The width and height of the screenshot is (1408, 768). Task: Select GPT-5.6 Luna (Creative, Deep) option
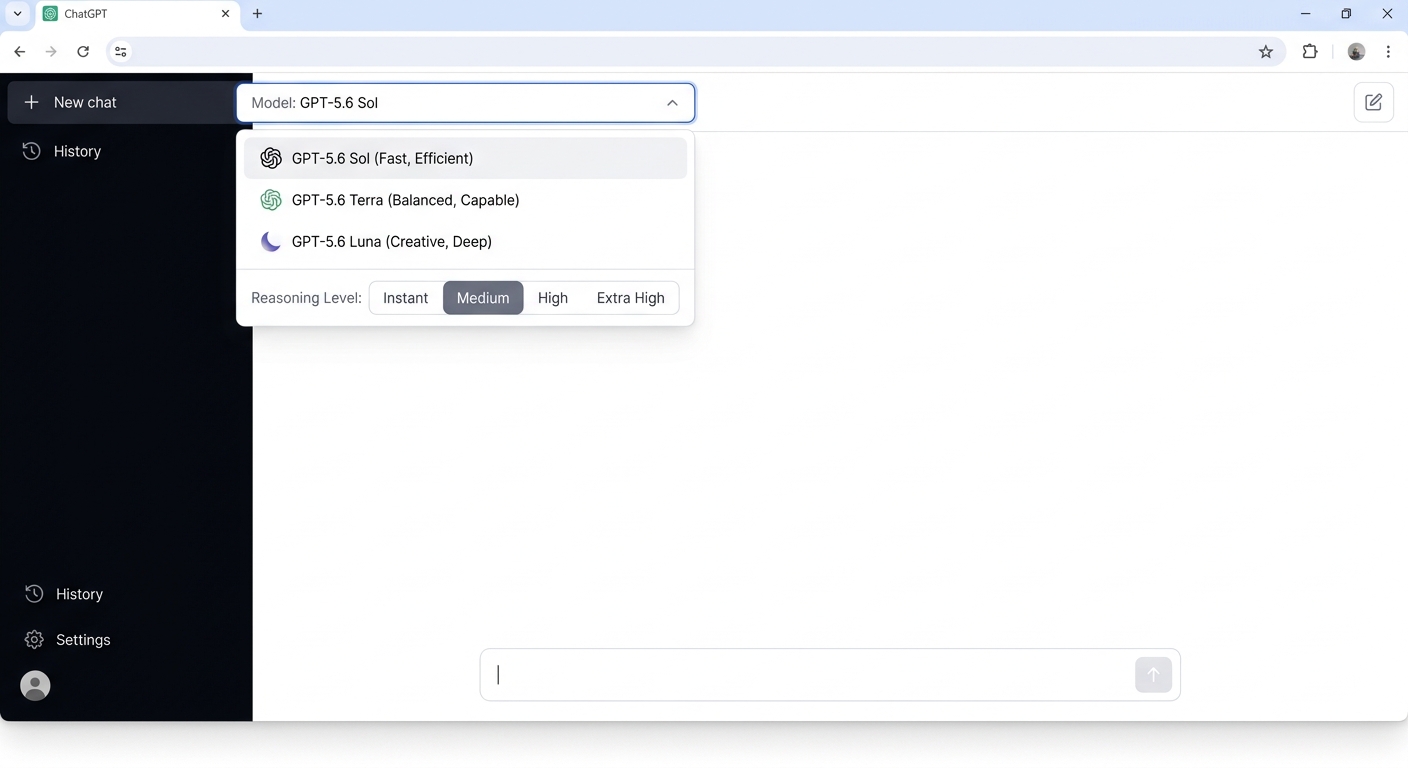tap(465, 241)
